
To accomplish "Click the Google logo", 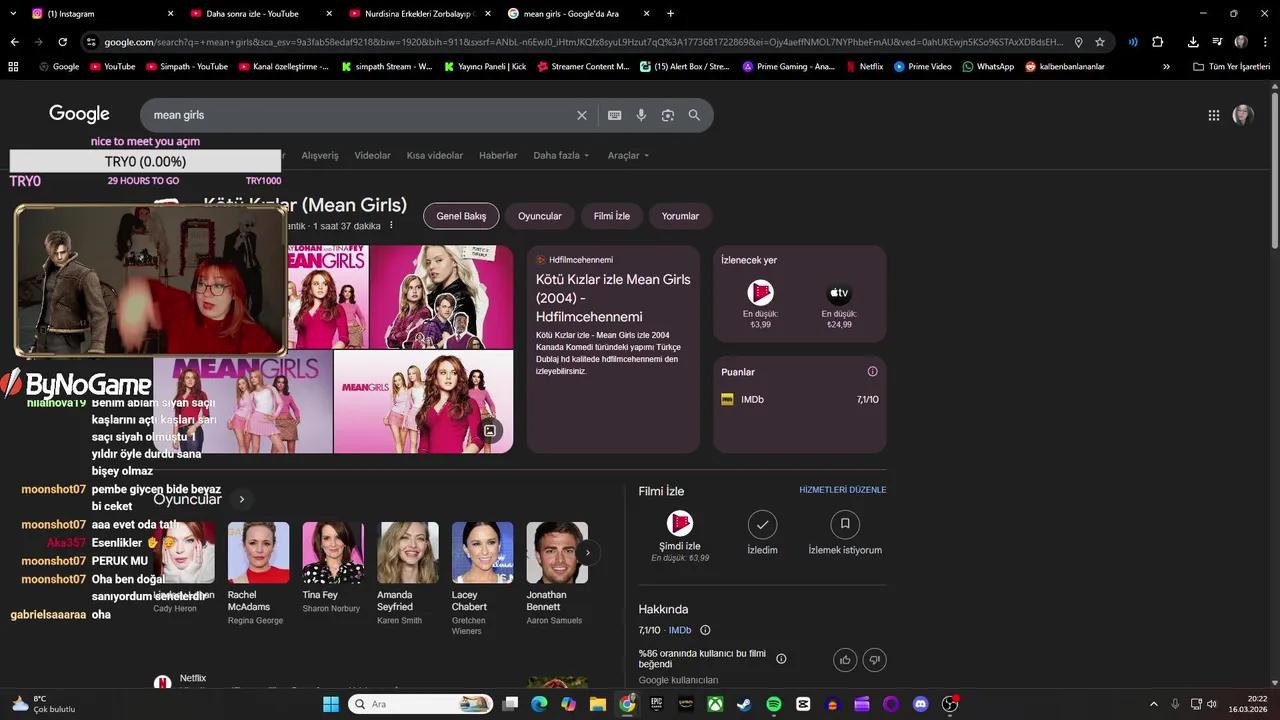I will pos(79,114).
